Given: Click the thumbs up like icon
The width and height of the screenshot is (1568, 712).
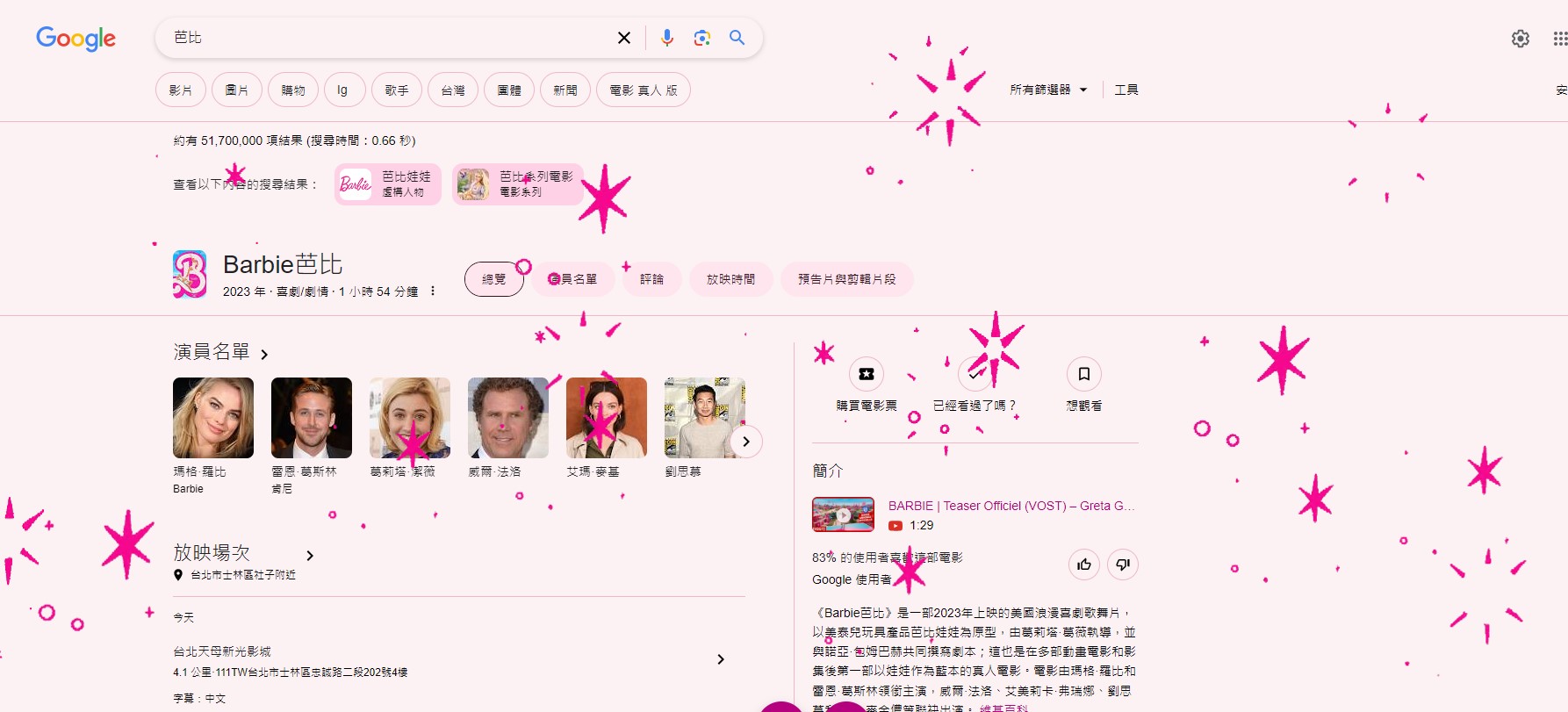Looking at the screenshot, I should [1084, 565].
